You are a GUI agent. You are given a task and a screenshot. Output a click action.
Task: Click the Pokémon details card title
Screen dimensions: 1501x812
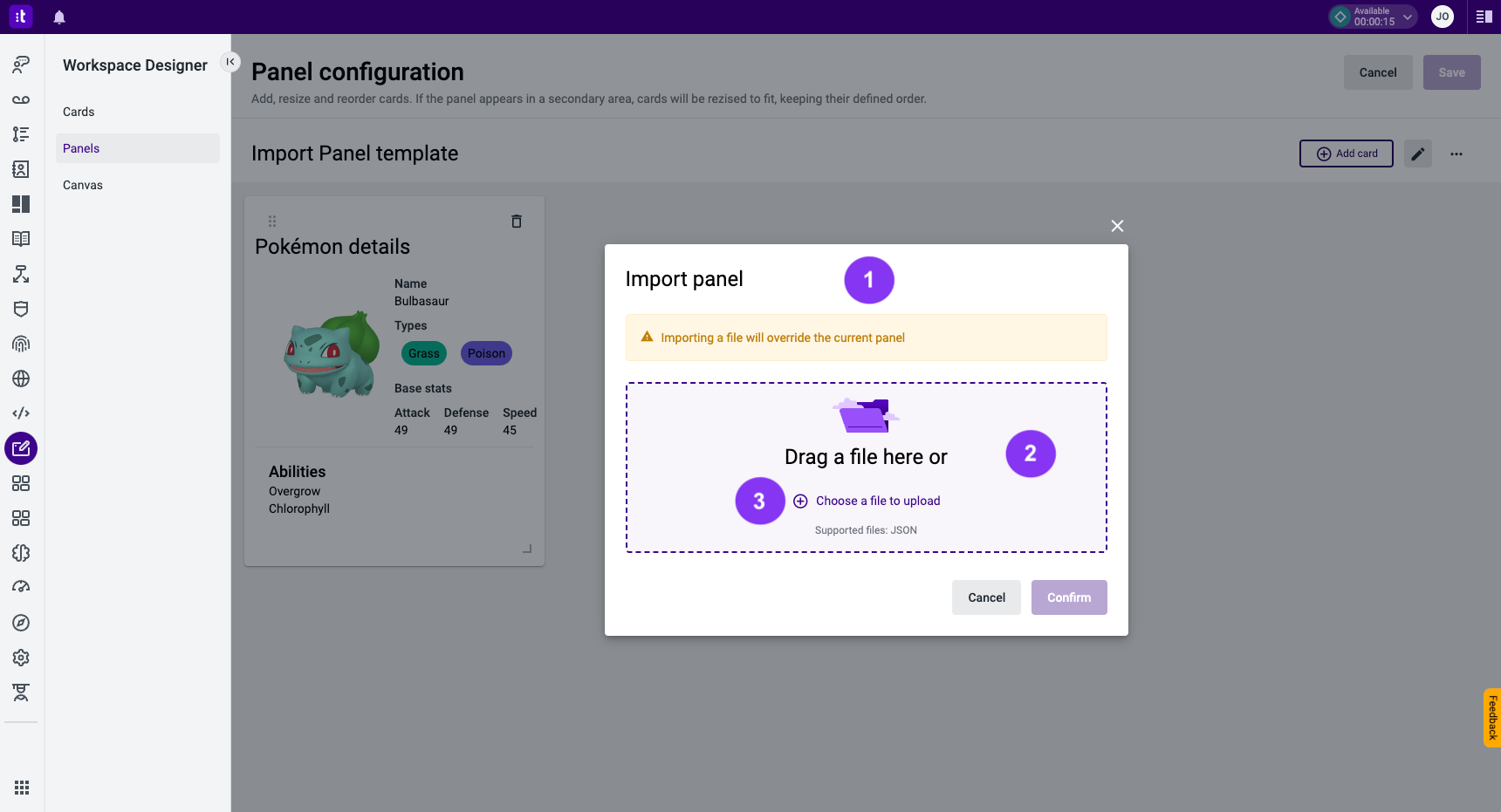click(332, 247)
